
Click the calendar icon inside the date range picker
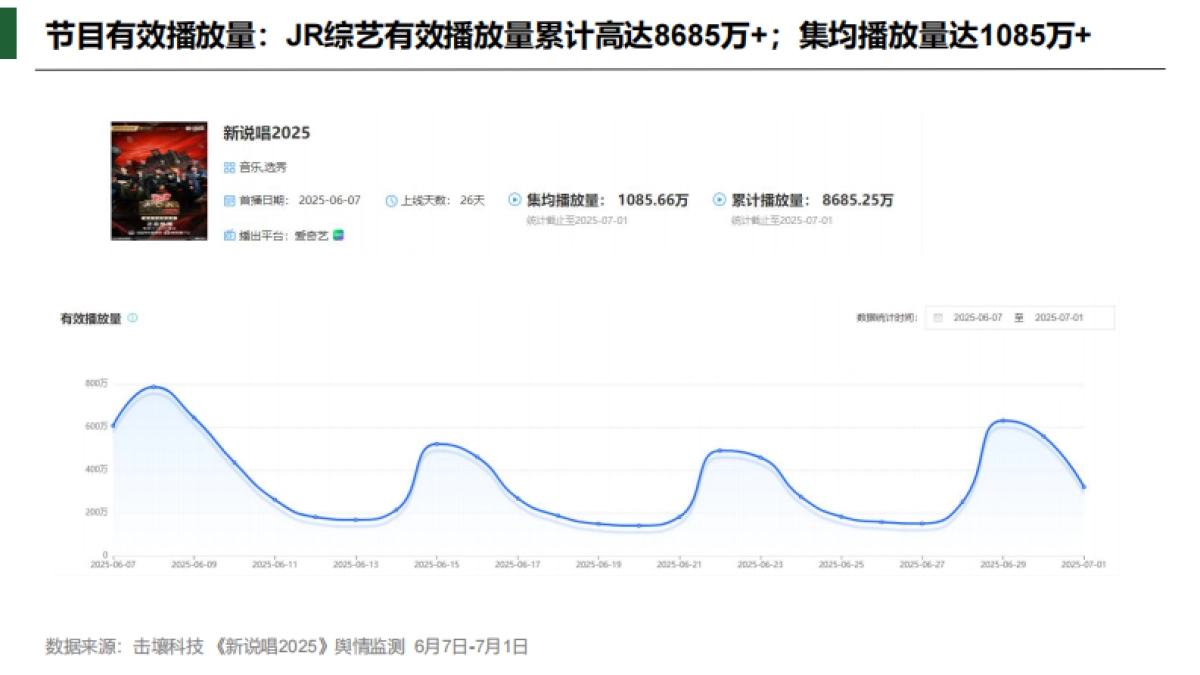938,317
